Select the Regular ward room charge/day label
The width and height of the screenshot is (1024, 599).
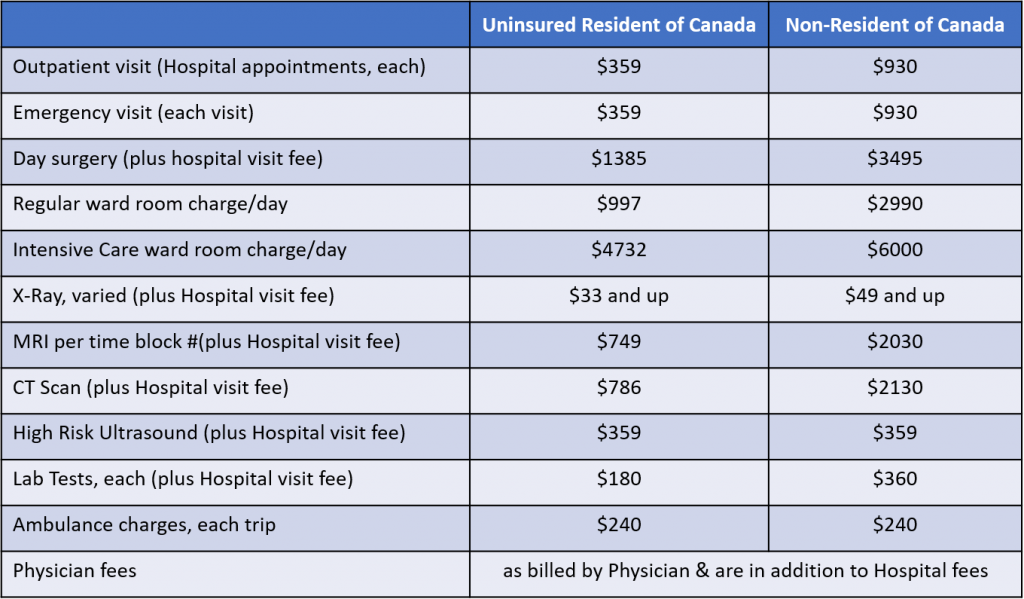click(x=150, y=204)
